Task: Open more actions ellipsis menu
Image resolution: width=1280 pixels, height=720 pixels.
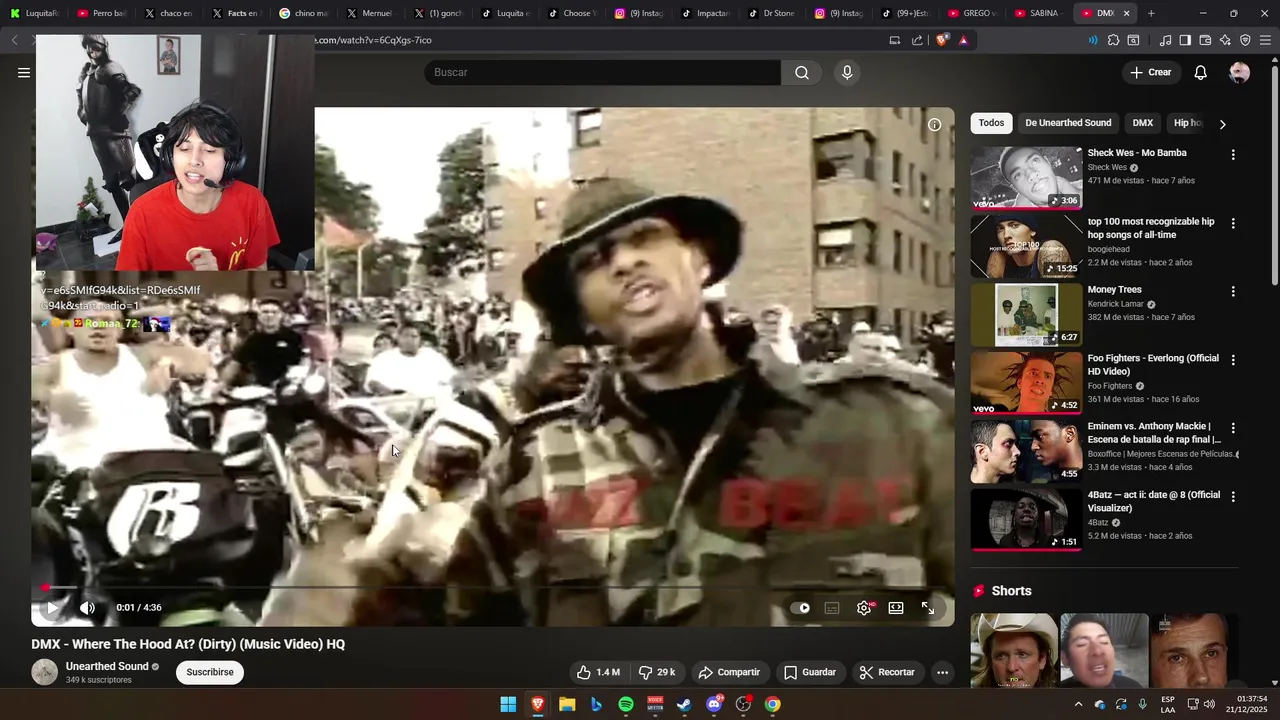Action: coord(942,672)
